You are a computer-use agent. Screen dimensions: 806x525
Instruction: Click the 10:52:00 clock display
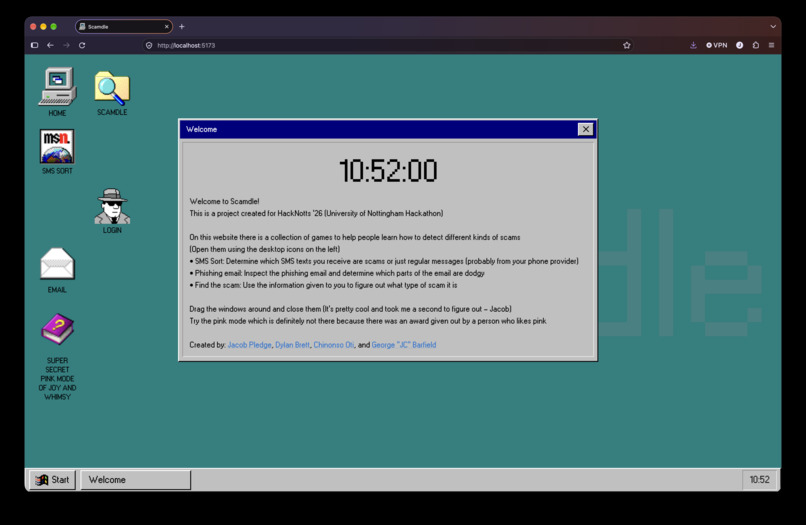388,171
